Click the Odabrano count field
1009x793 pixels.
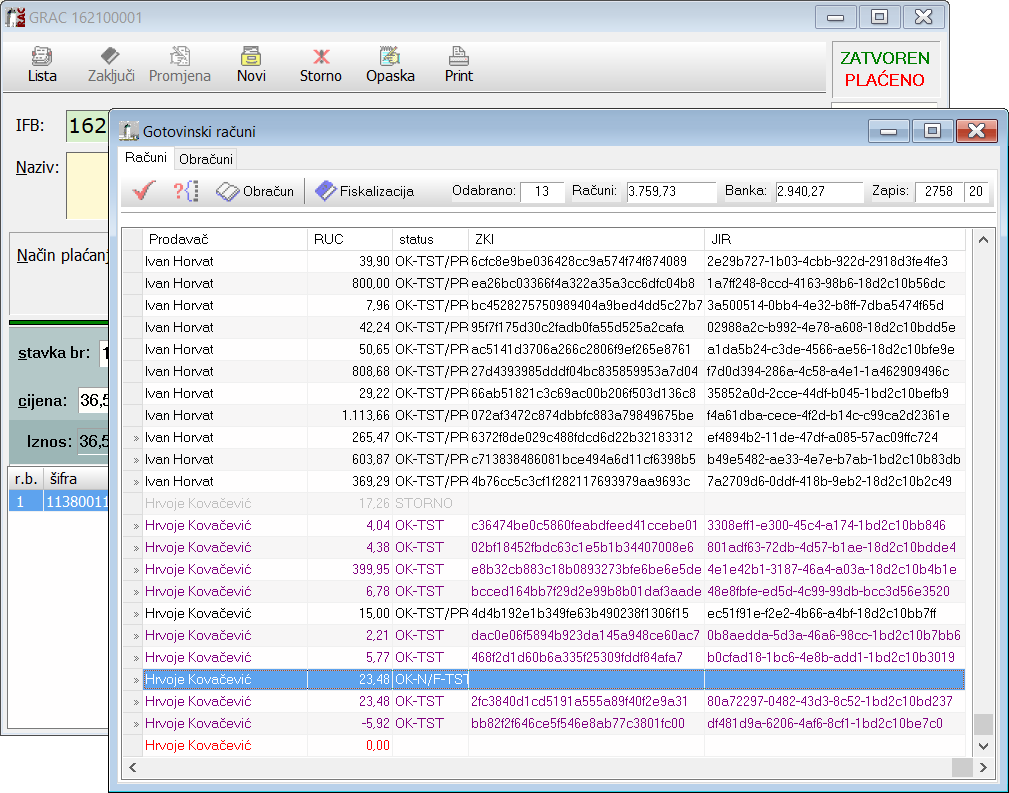pyautogui.click(x=541, y=191)
